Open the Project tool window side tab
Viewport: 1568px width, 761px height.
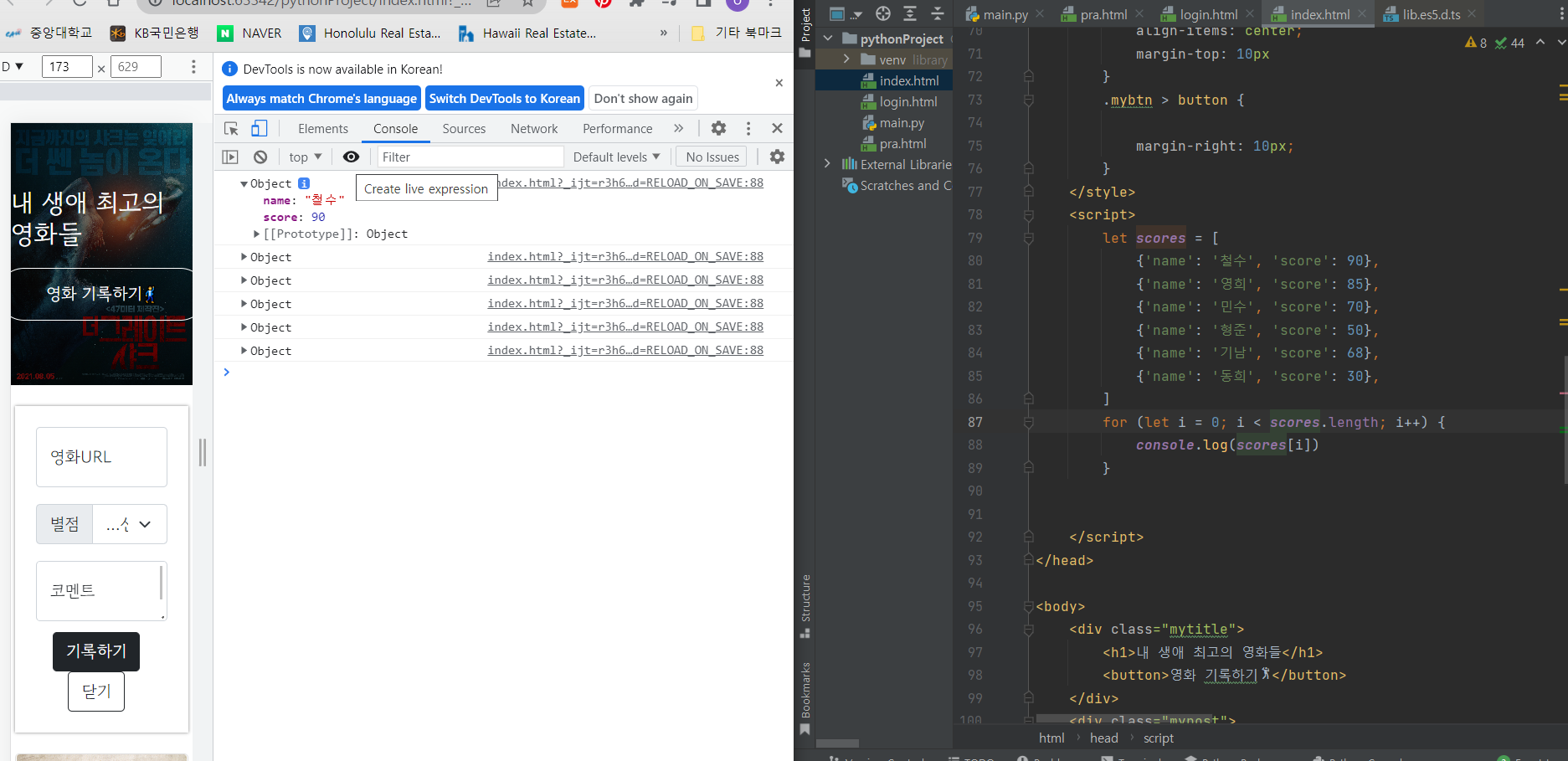click(x=805, y=32)
